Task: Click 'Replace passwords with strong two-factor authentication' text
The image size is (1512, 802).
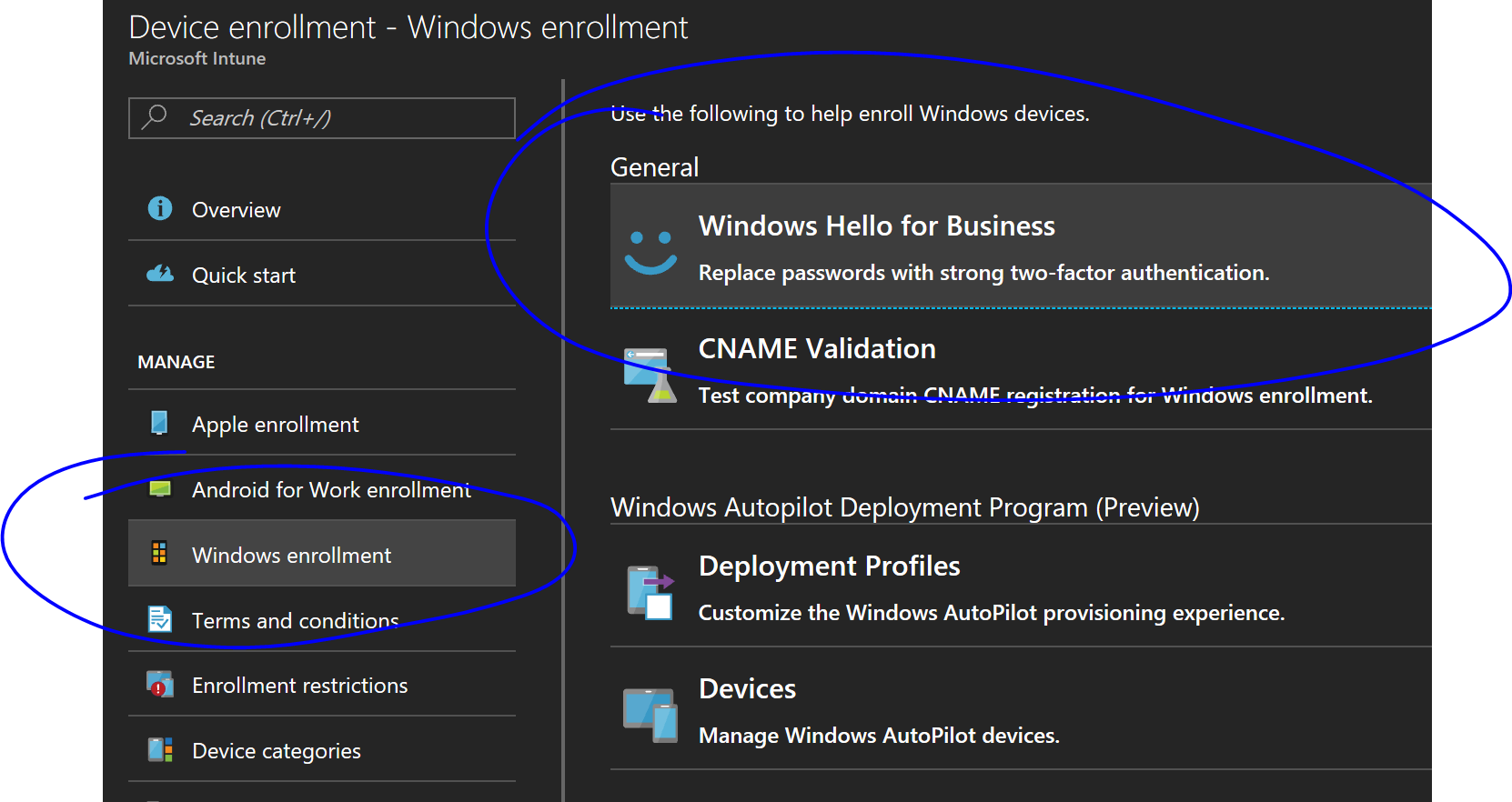Action: click(983, 273)
